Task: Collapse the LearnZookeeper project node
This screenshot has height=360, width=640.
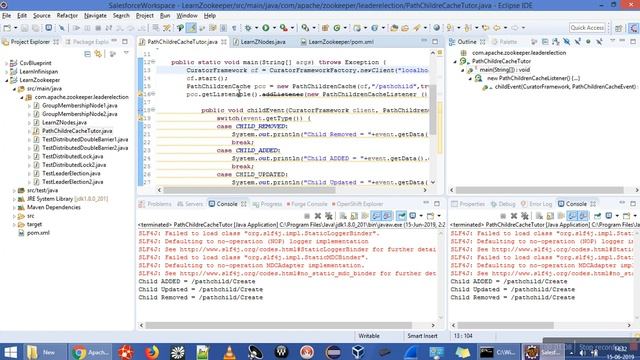Action: coord(7,80)
